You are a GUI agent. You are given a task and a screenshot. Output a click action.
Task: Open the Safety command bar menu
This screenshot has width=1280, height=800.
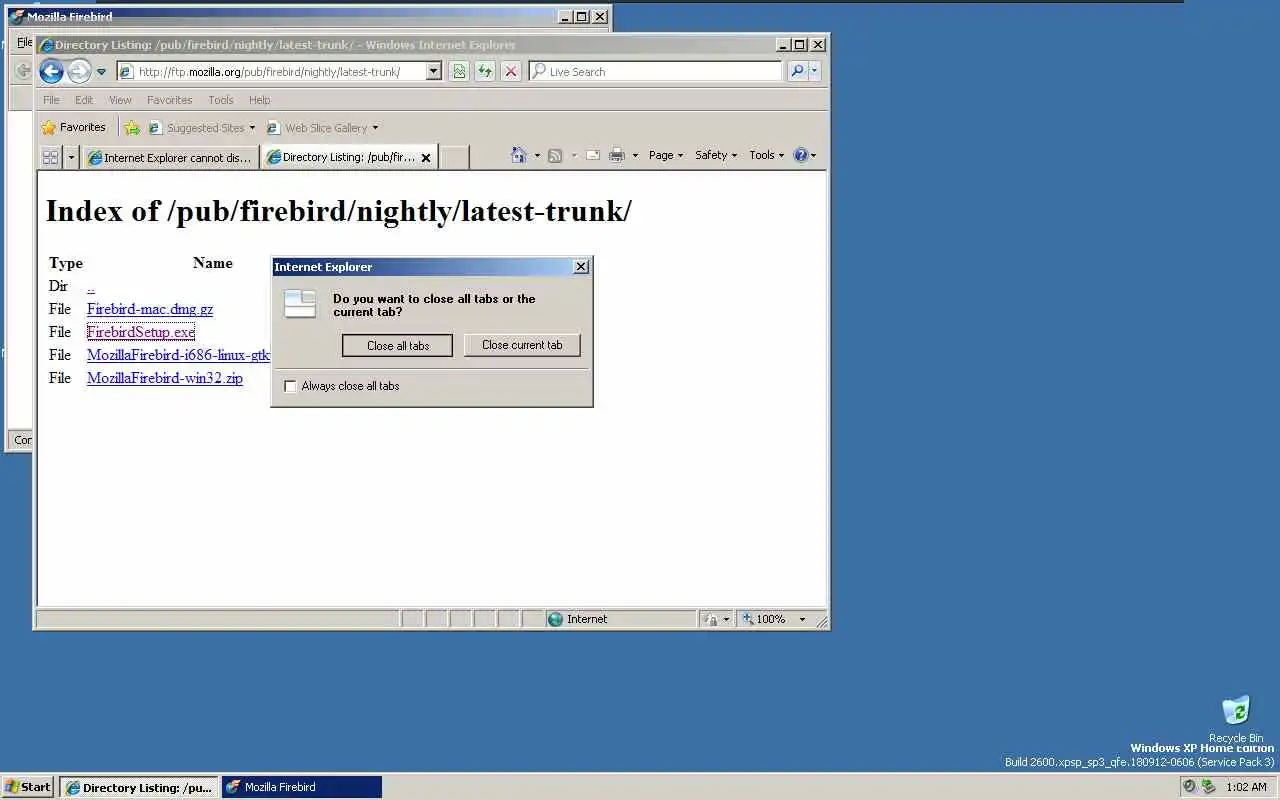716,155
